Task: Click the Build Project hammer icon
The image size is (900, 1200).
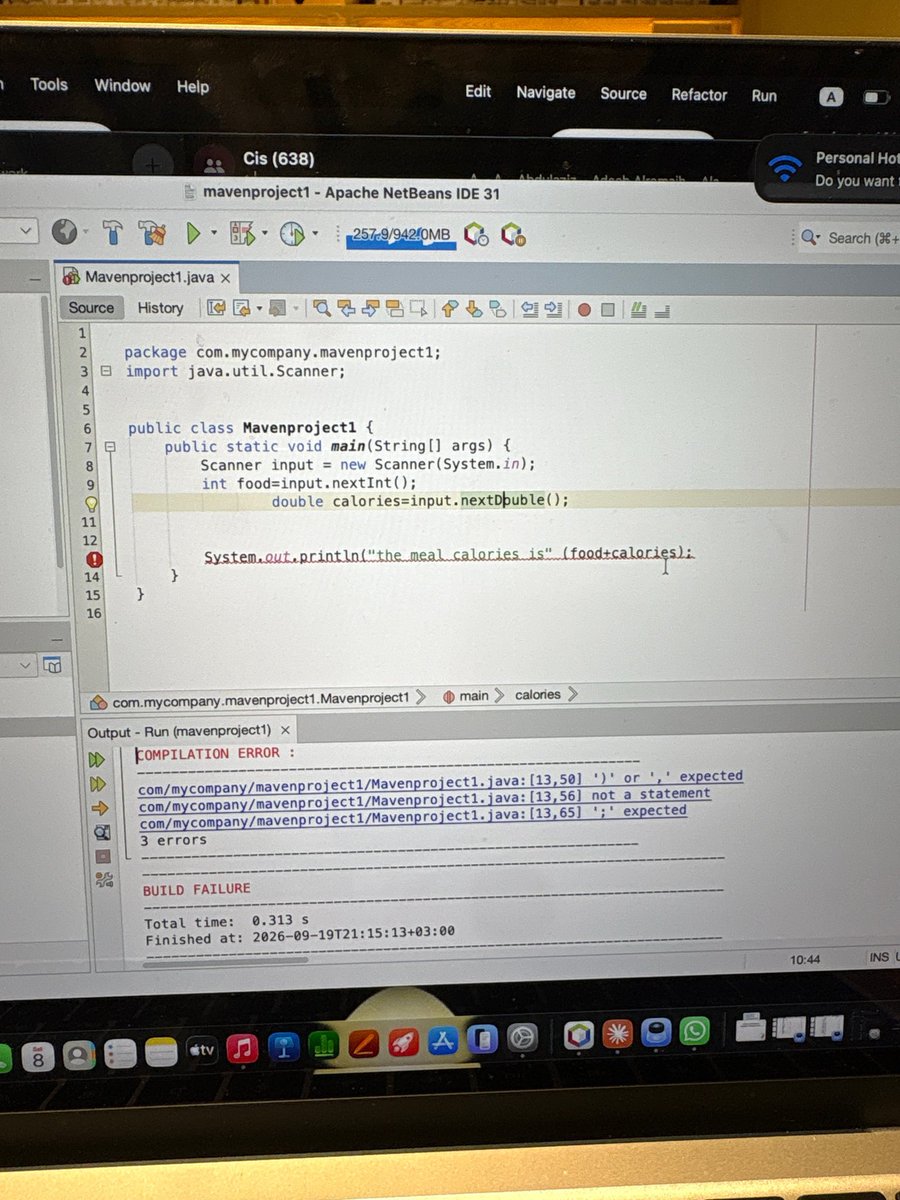Action: coord(113,233)
